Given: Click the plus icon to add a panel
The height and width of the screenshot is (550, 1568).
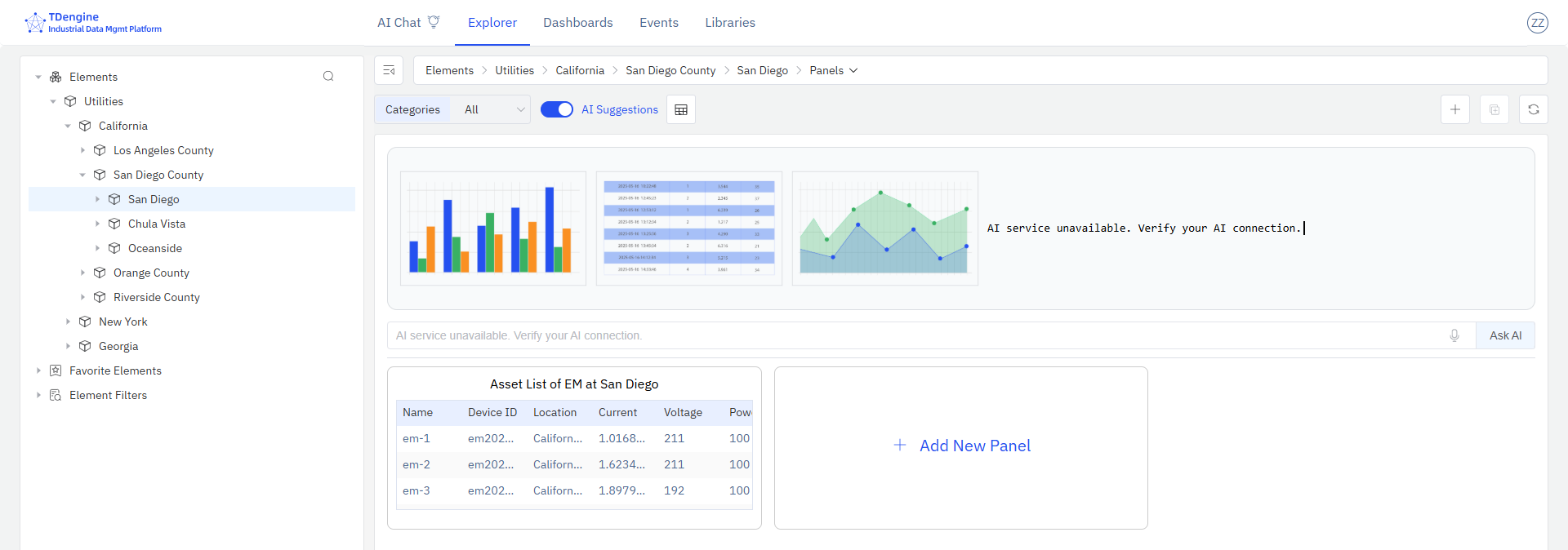Looking at the screenshot, I should 1454,109.
